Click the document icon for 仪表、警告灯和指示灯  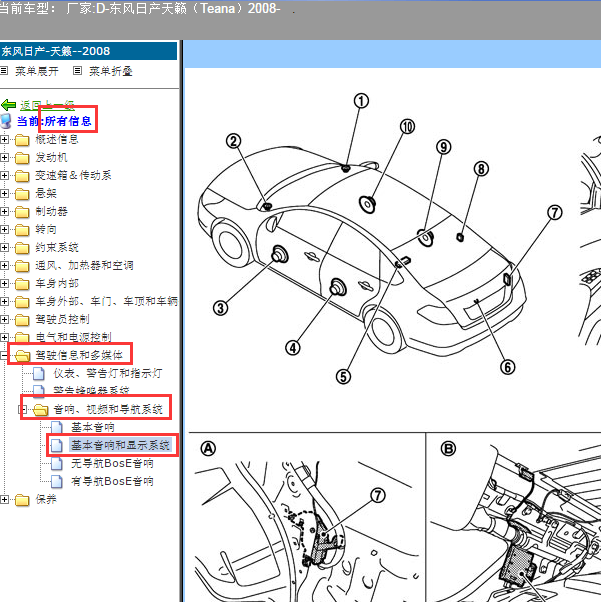pyautogui.click(x=39, y=374)
